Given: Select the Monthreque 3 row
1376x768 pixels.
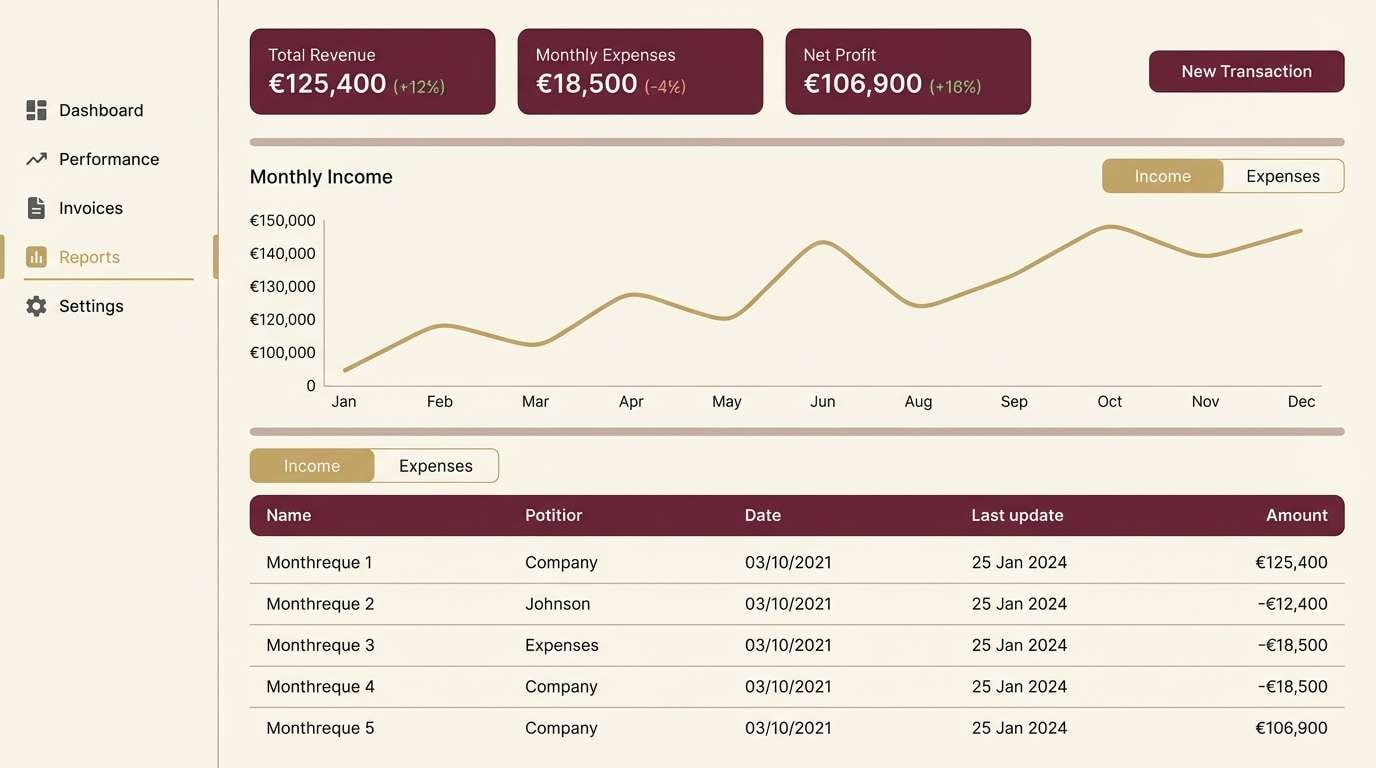Looking at the screenshot, I should (700, 645).
